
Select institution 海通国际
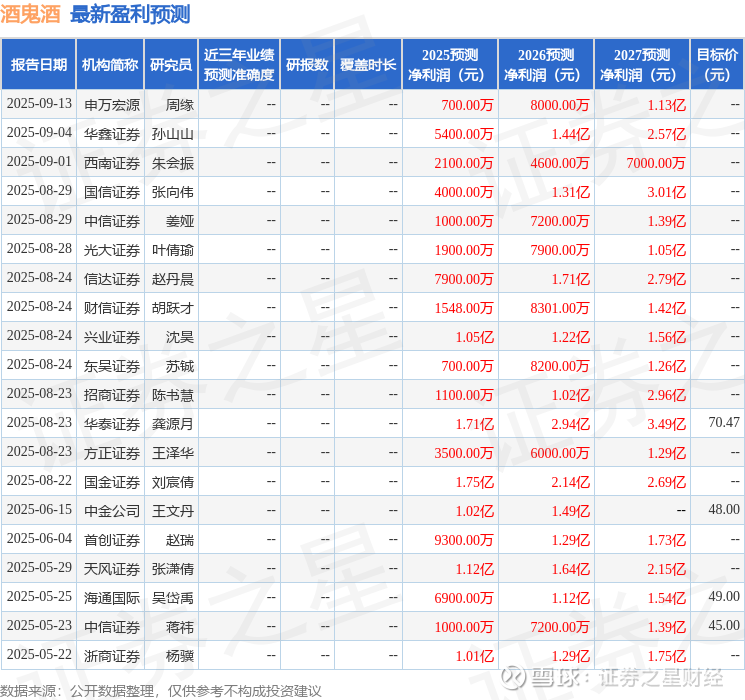[112, 598]
